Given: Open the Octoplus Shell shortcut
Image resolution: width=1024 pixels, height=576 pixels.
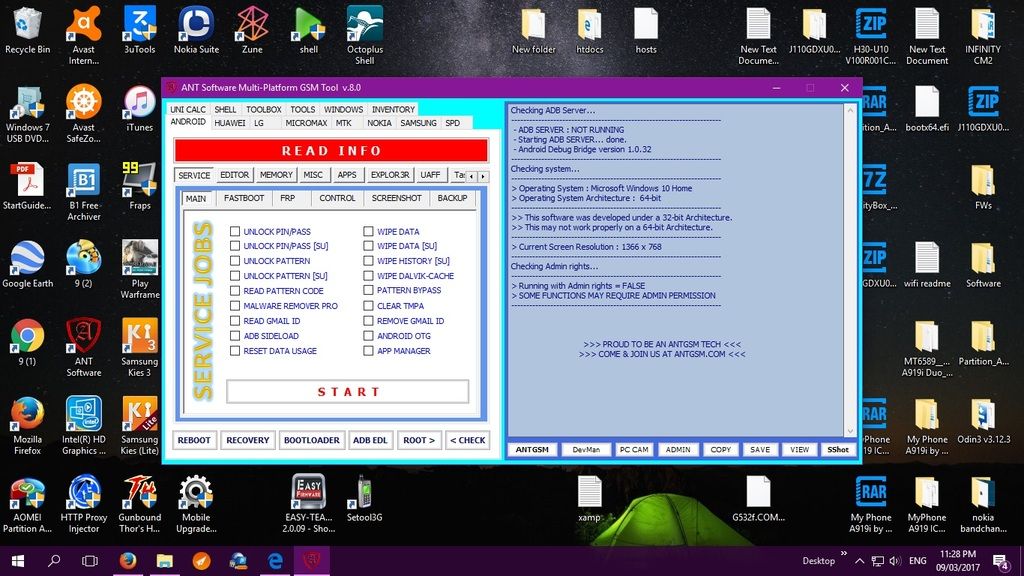Looking at the screenshot, I should click(364, 35).
